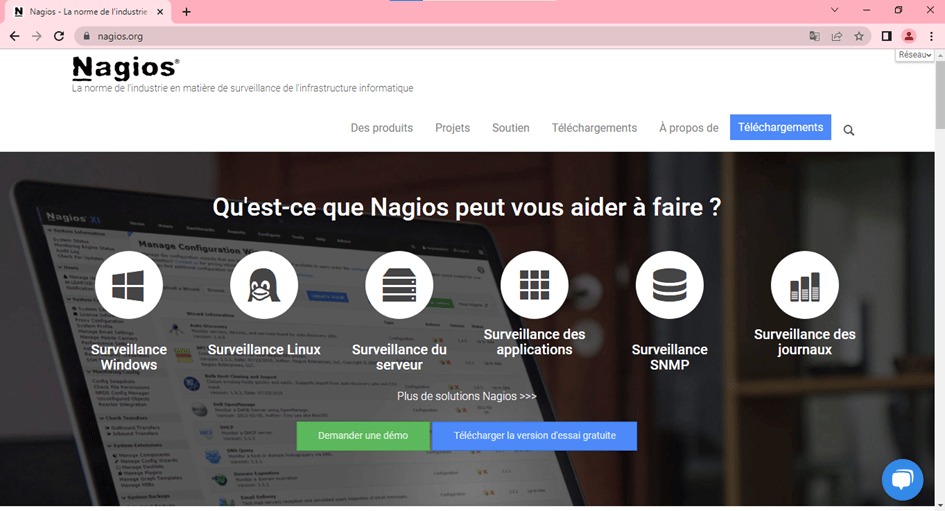Click Télécharger la version d'essai gratuite
This screenshot has width=945, height=511.
[x=535, y=436]
